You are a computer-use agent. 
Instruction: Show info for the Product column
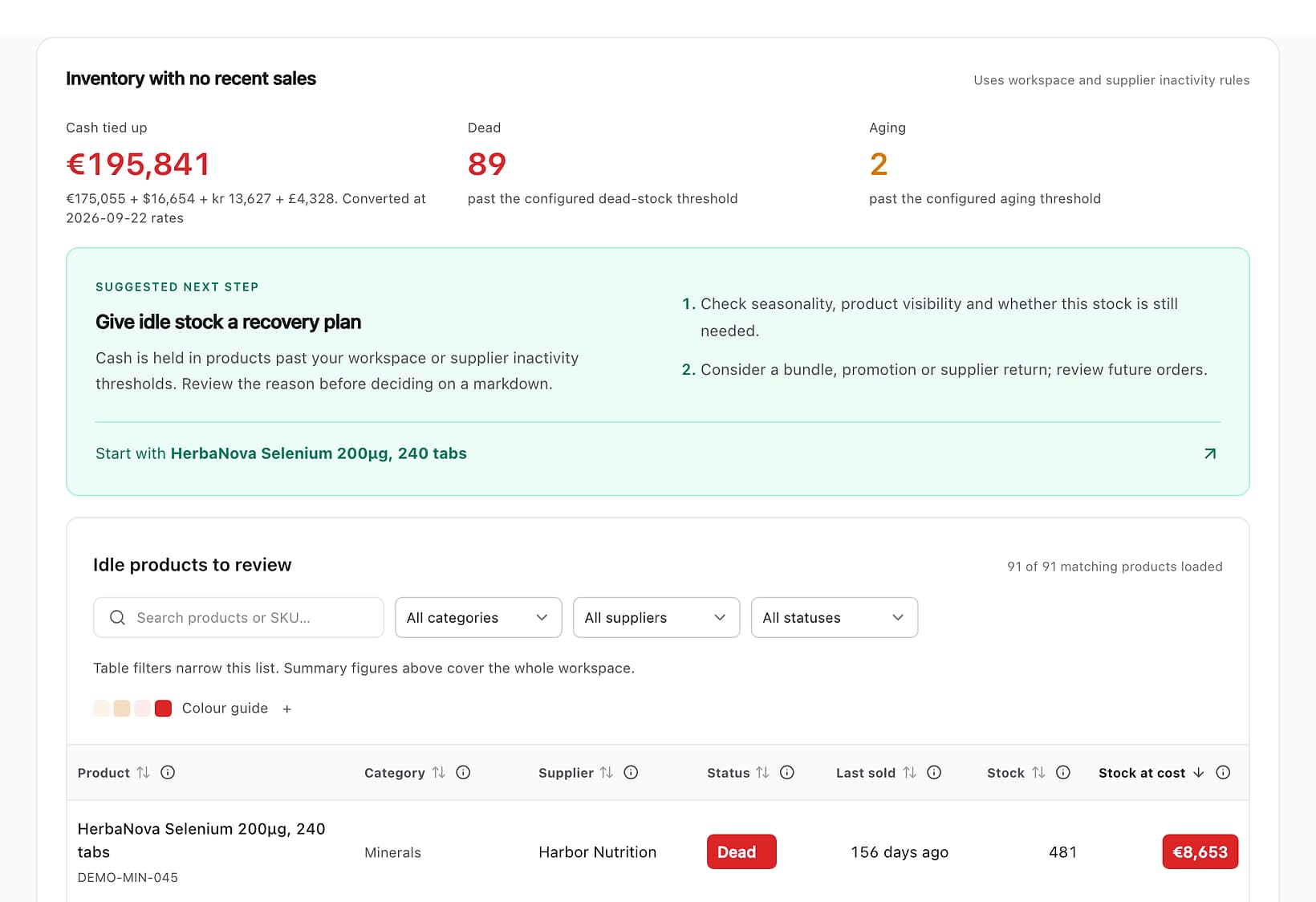click(168, 772)
